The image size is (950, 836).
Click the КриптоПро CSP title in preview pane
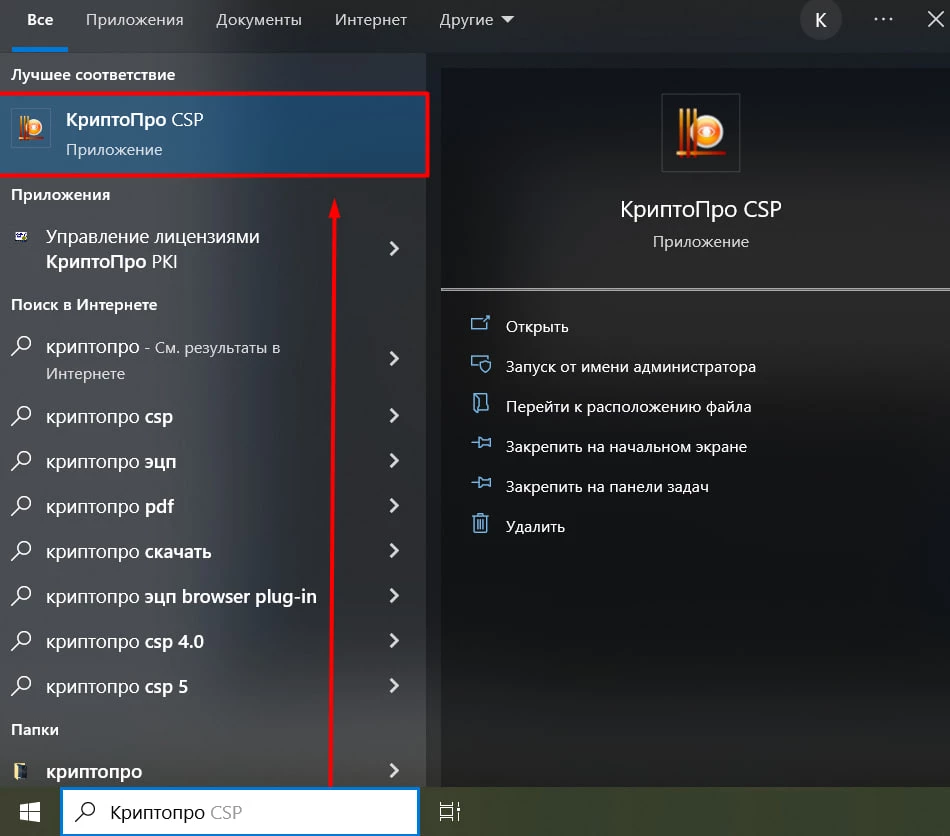click(700, 210)
